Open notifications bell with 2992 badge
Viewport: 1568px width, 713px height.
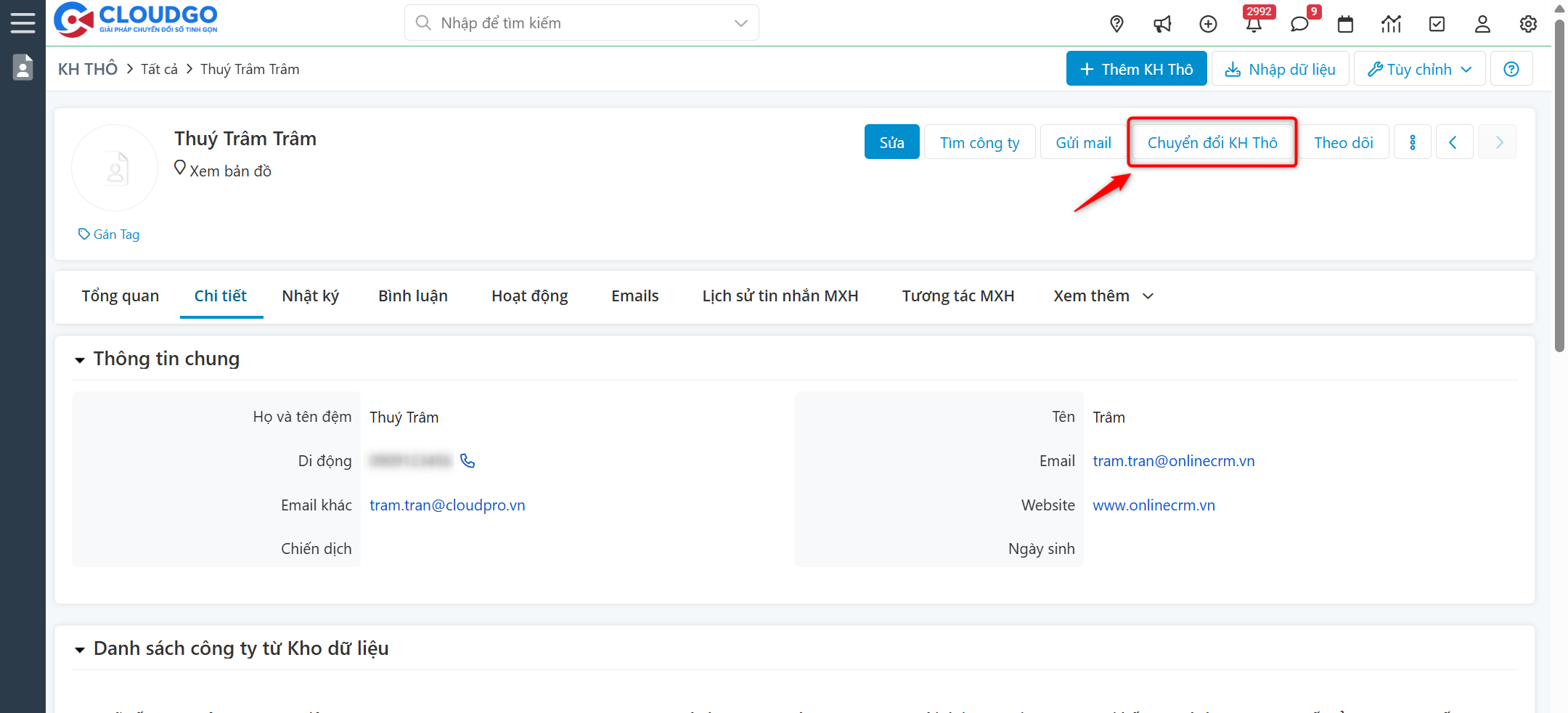pyautogui.click(x=1254, y=24)
